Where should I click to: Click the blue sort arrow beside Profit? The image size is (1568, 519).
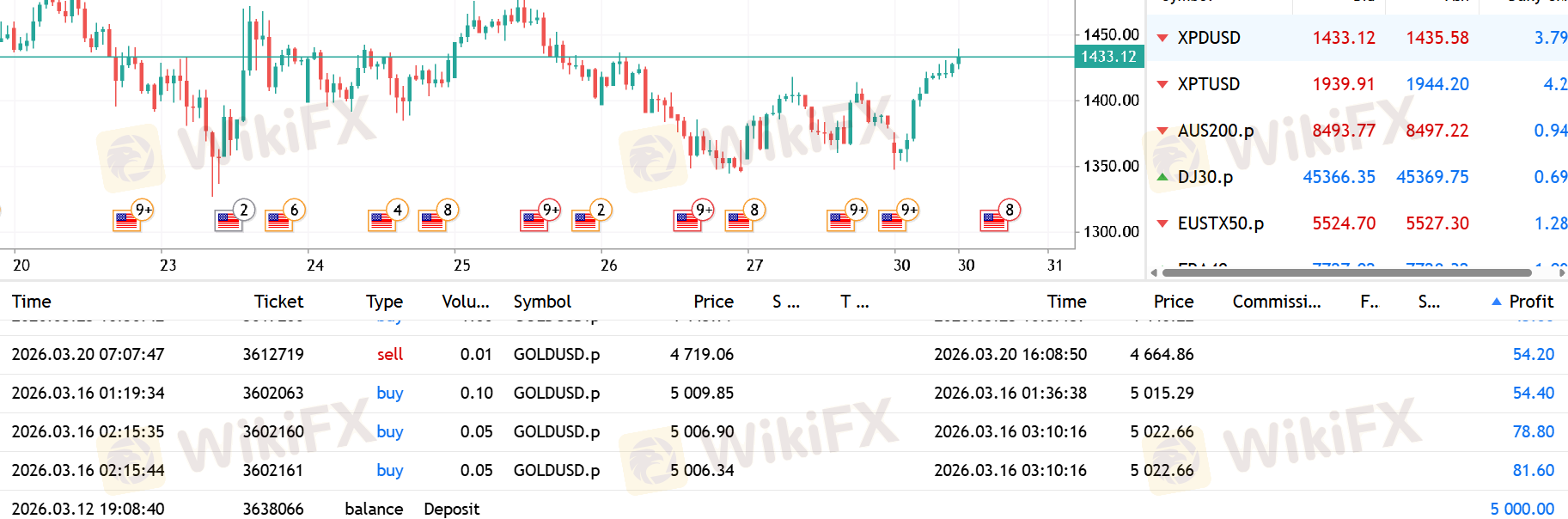click(x=1497, y=302)
